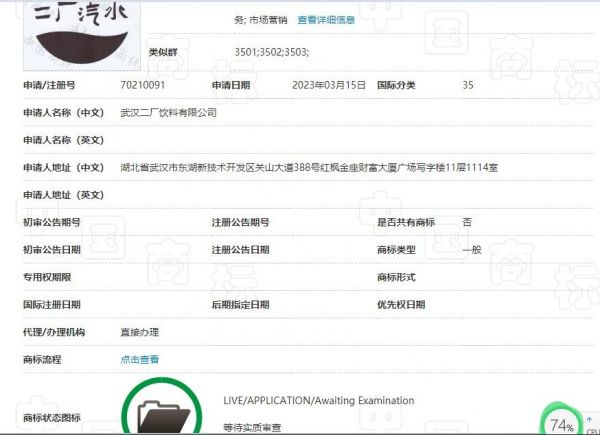This screenshot has width=600, height=435.
Task: Click the 申请/注册号 field label
Action: click(49, 85)
